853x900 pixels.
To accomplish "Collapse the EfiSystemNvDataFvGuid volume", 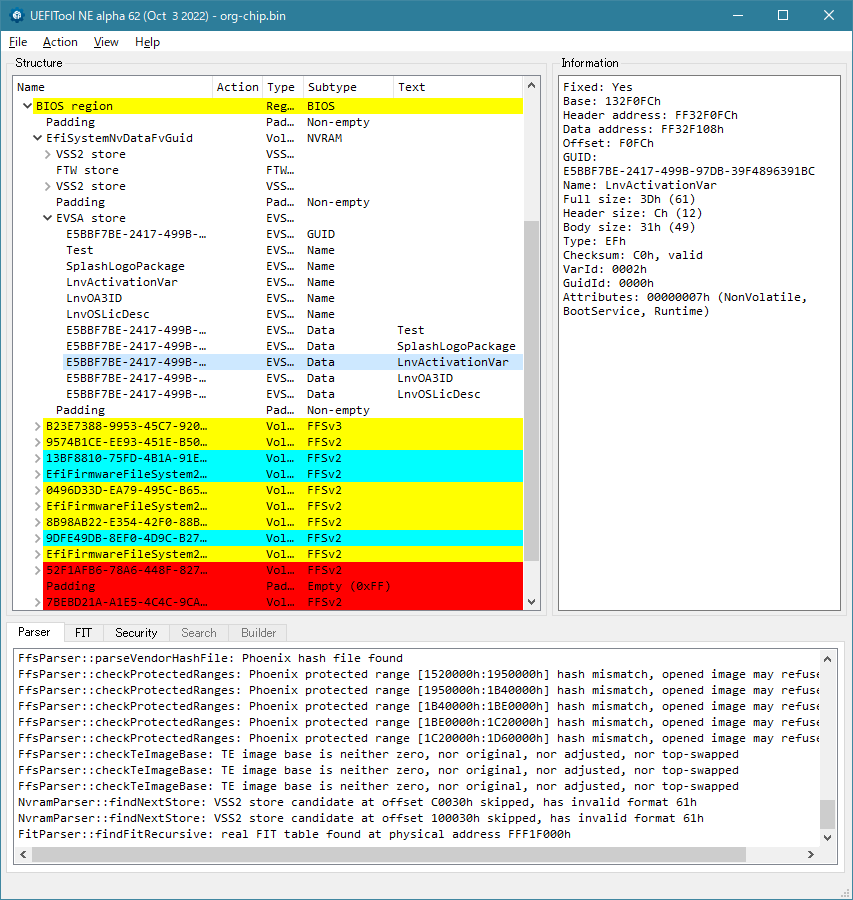I will (x=37, y=138).
